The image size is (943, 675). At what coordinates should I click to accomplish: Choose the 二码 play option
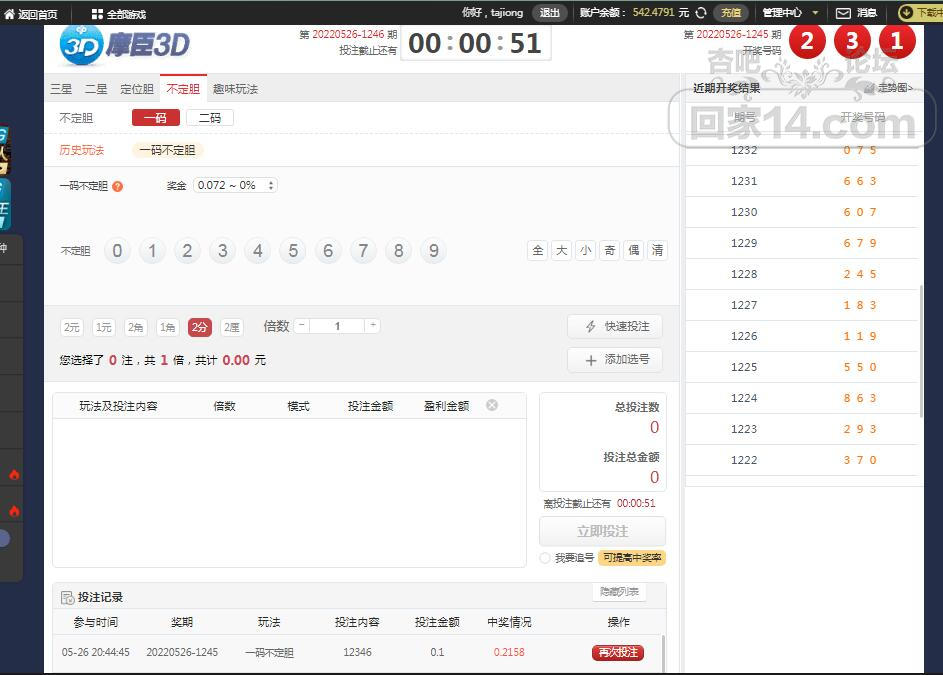[210, 118]
